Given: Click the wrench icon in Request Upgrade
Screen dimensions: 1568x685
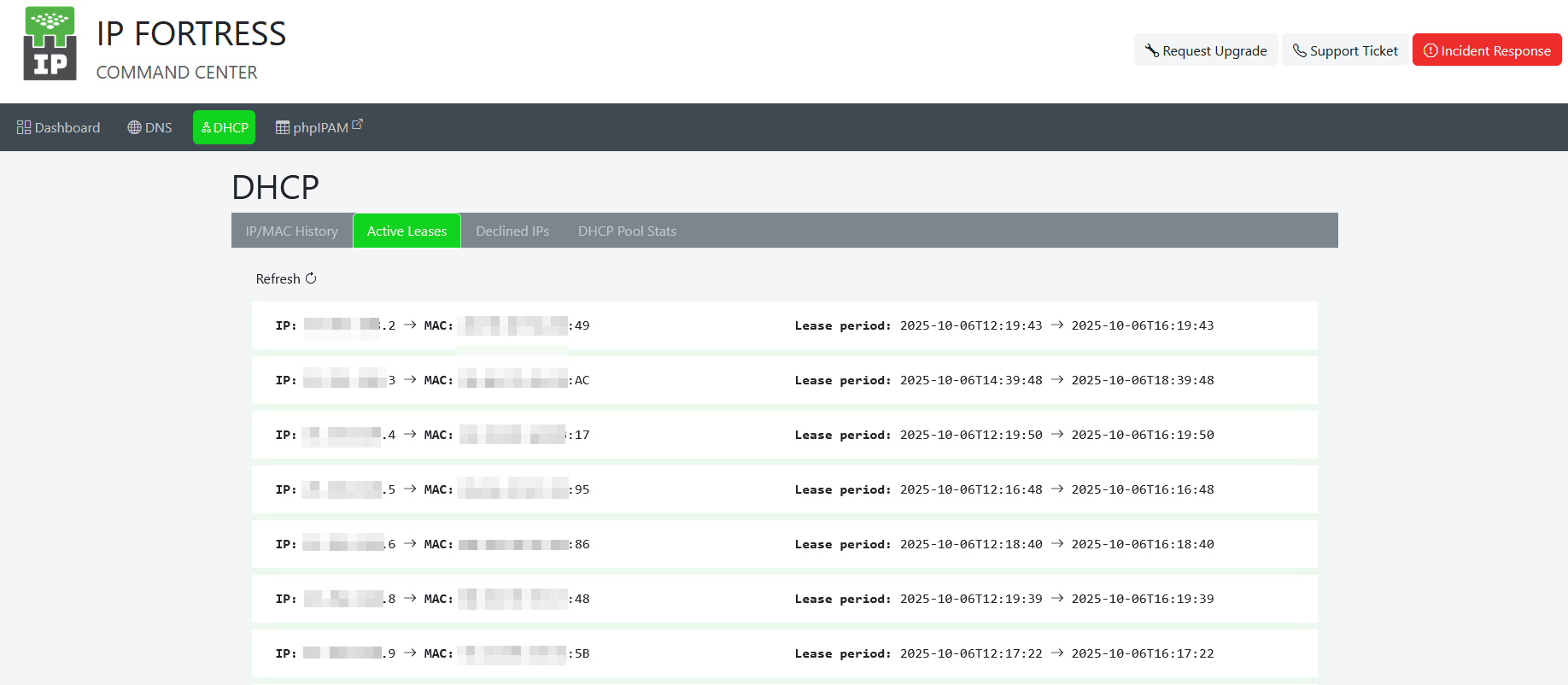Looking at the screenshot, I should pos(1152,50).
